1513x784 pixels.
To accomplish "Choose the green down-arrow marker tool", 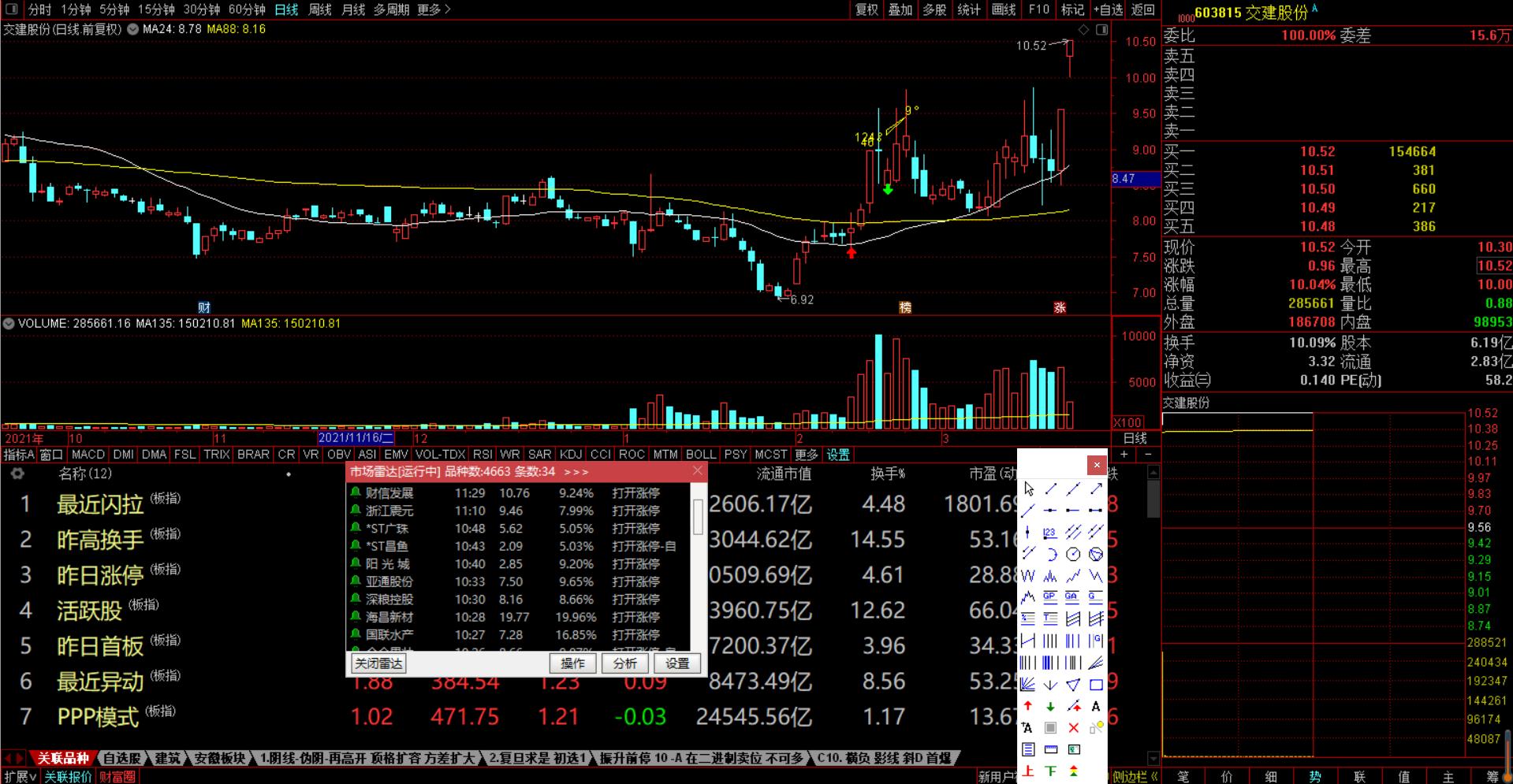I will [1050, 707].
